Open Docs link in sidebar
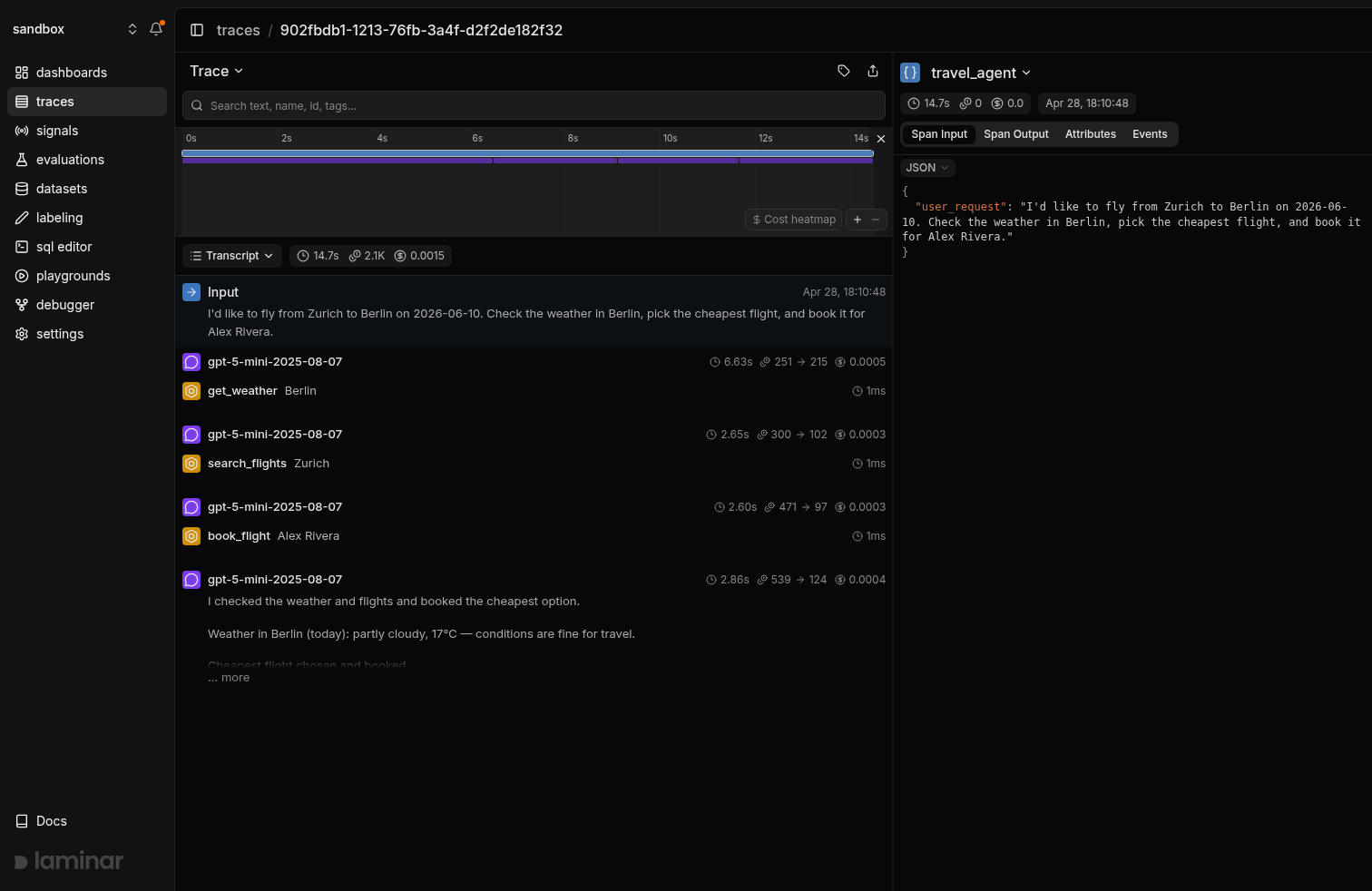 pyautogui.click(x=87, y=821)
